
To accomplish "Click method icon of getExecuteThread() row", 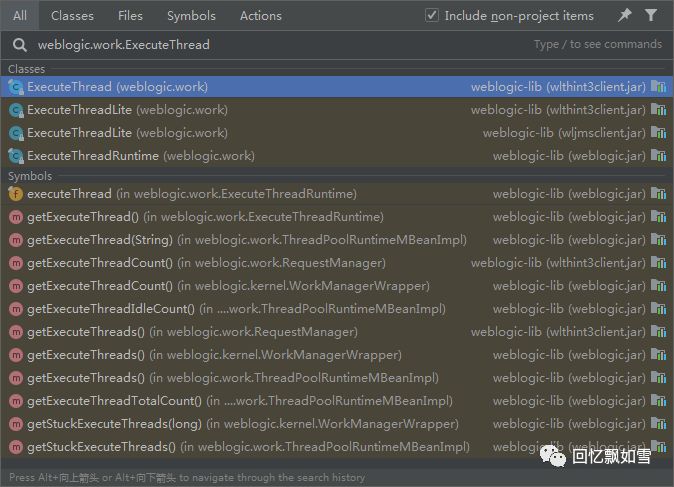I will tap(16, 217).
